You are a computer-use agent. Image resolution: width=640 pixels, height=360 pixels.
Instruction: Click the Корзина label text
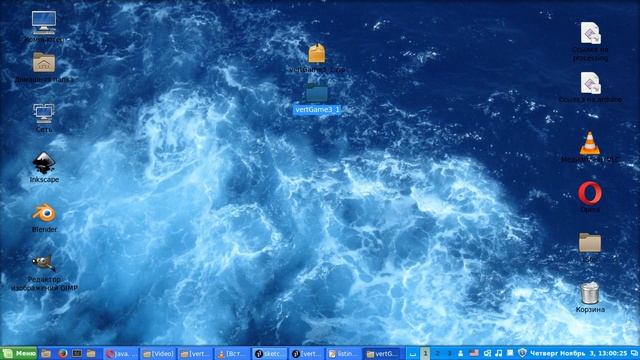[x=590, y=310]
